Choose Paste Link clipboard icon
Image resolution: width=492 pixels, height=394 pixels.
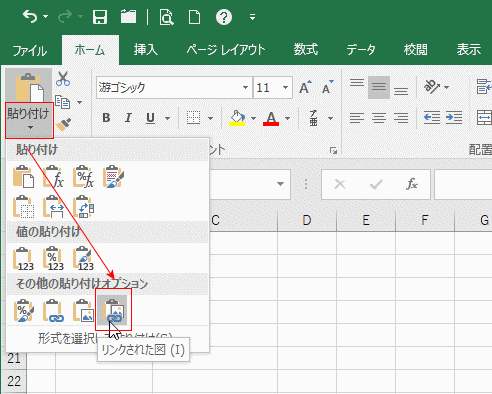tap(54, 310)
